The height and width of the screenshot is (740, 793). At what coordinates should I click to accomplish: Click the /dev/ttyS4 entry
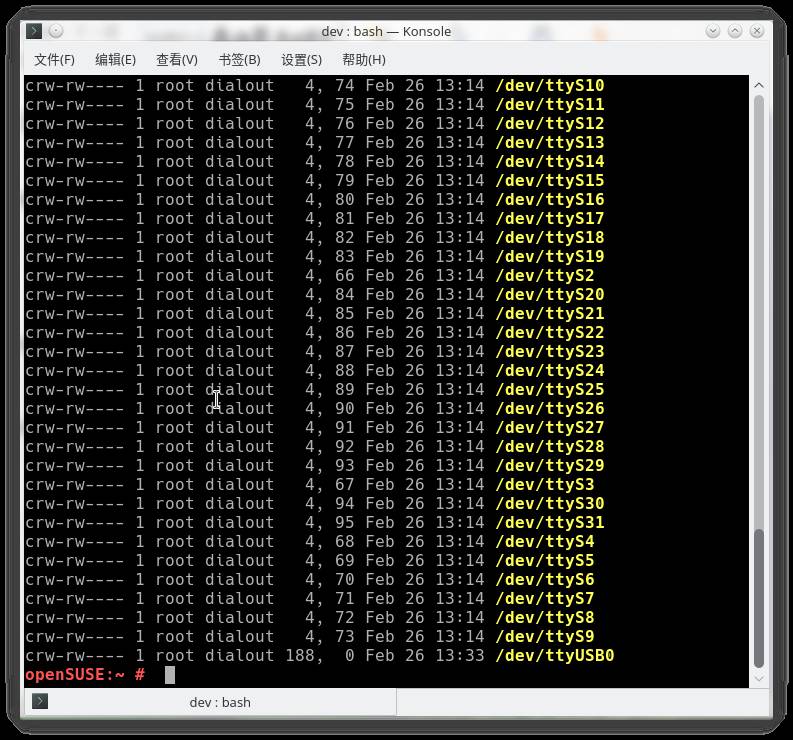[545, 542]
